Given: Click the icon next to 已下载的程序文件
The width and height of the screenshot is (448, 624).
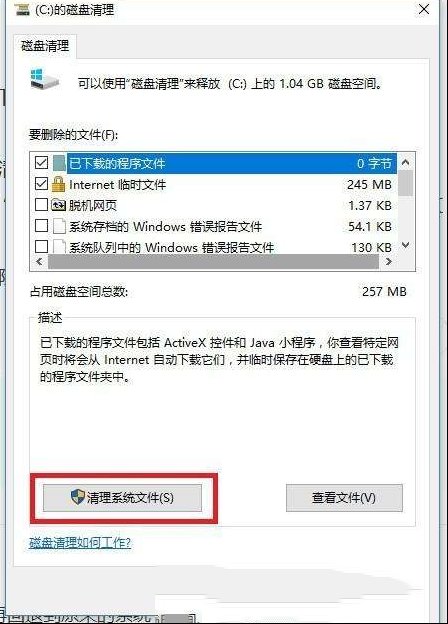Looking at the screenshot, I should (x=59, y=163).
